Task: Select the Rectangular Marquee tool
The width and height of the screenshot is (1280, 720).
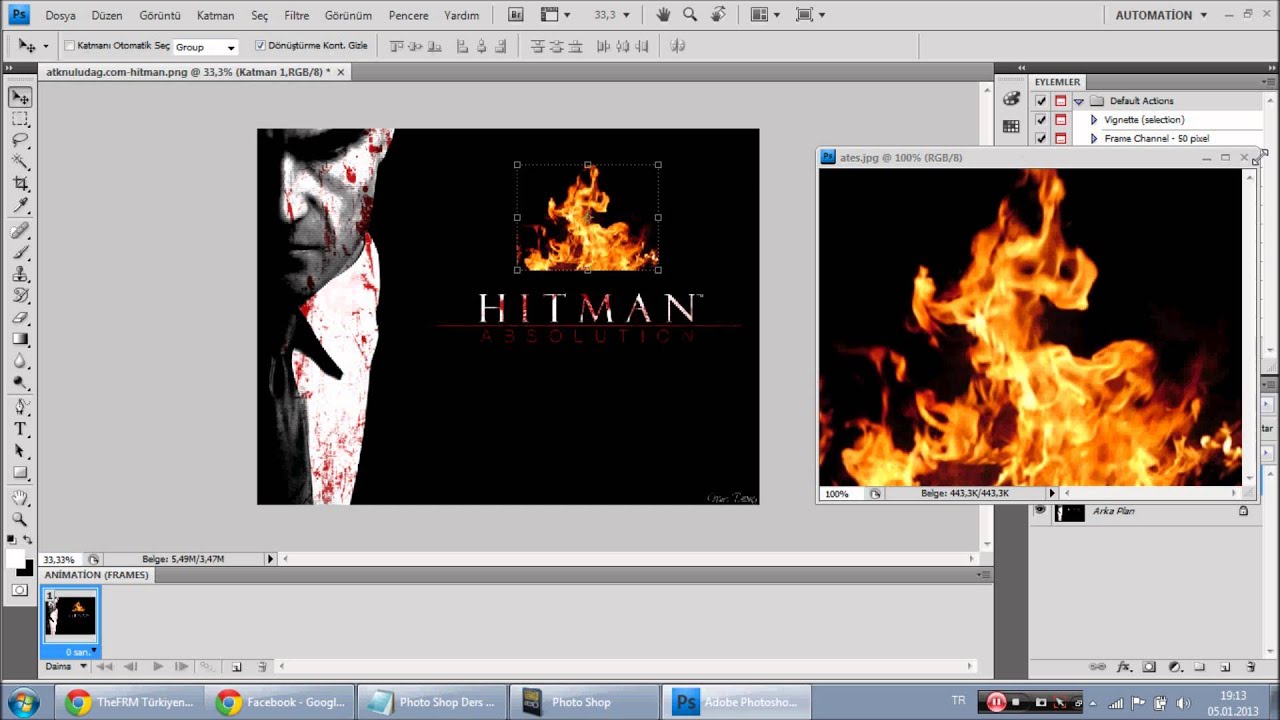Action: [x=20, y=119]
